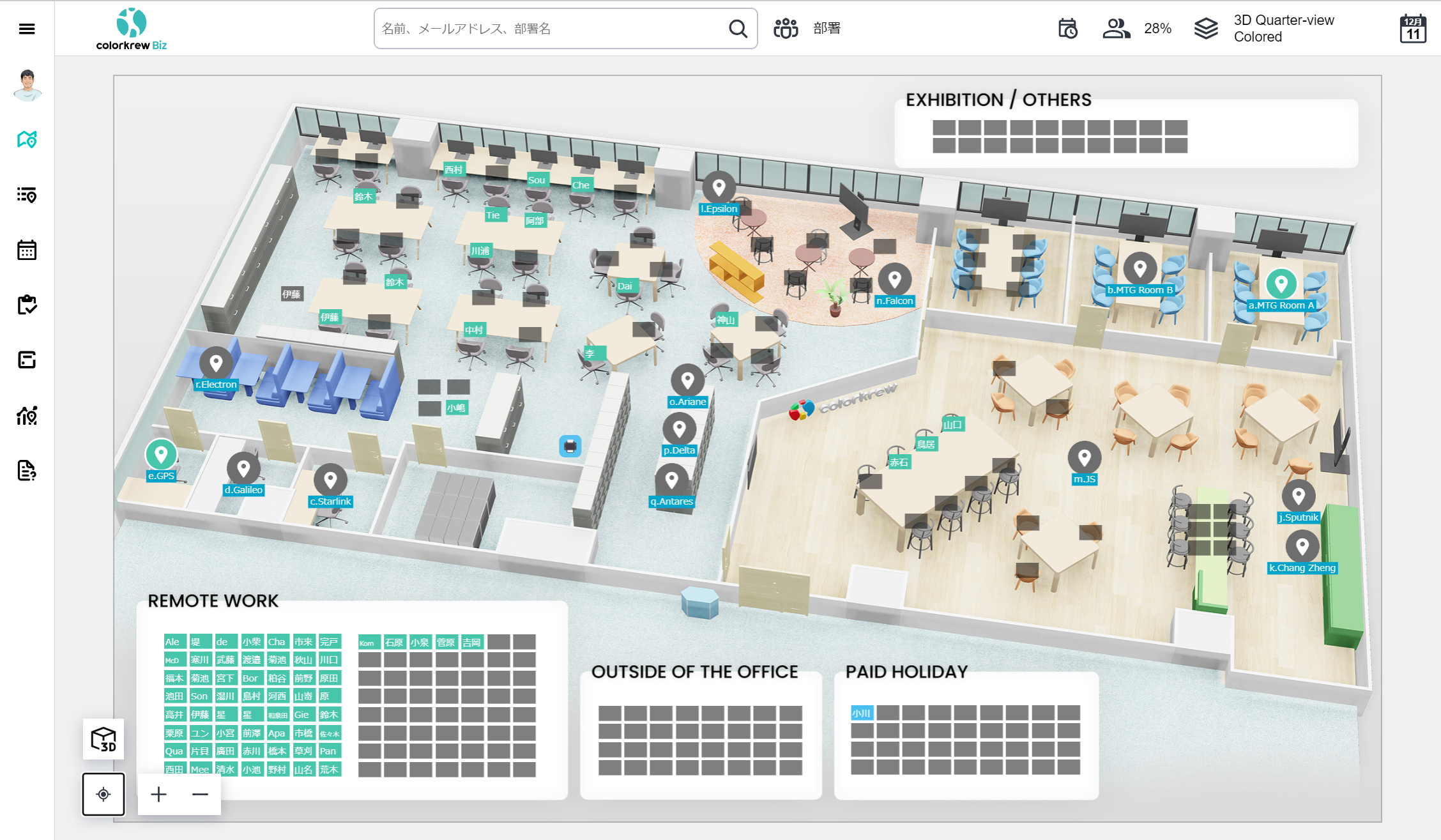Viewport: 1441px width, 840px height.
Task: Open the location list sidebar icon
Action: (x=27, y=195)
